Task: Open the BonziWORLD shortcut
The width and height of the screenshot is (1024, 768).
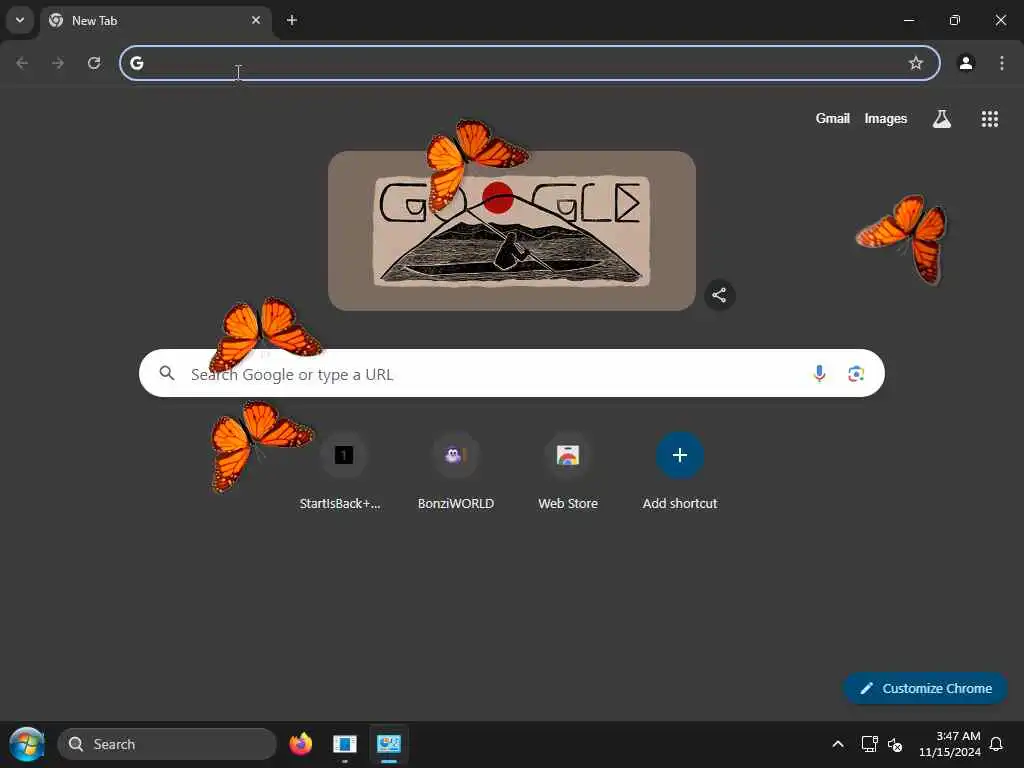Action: (x=455, y=471)
